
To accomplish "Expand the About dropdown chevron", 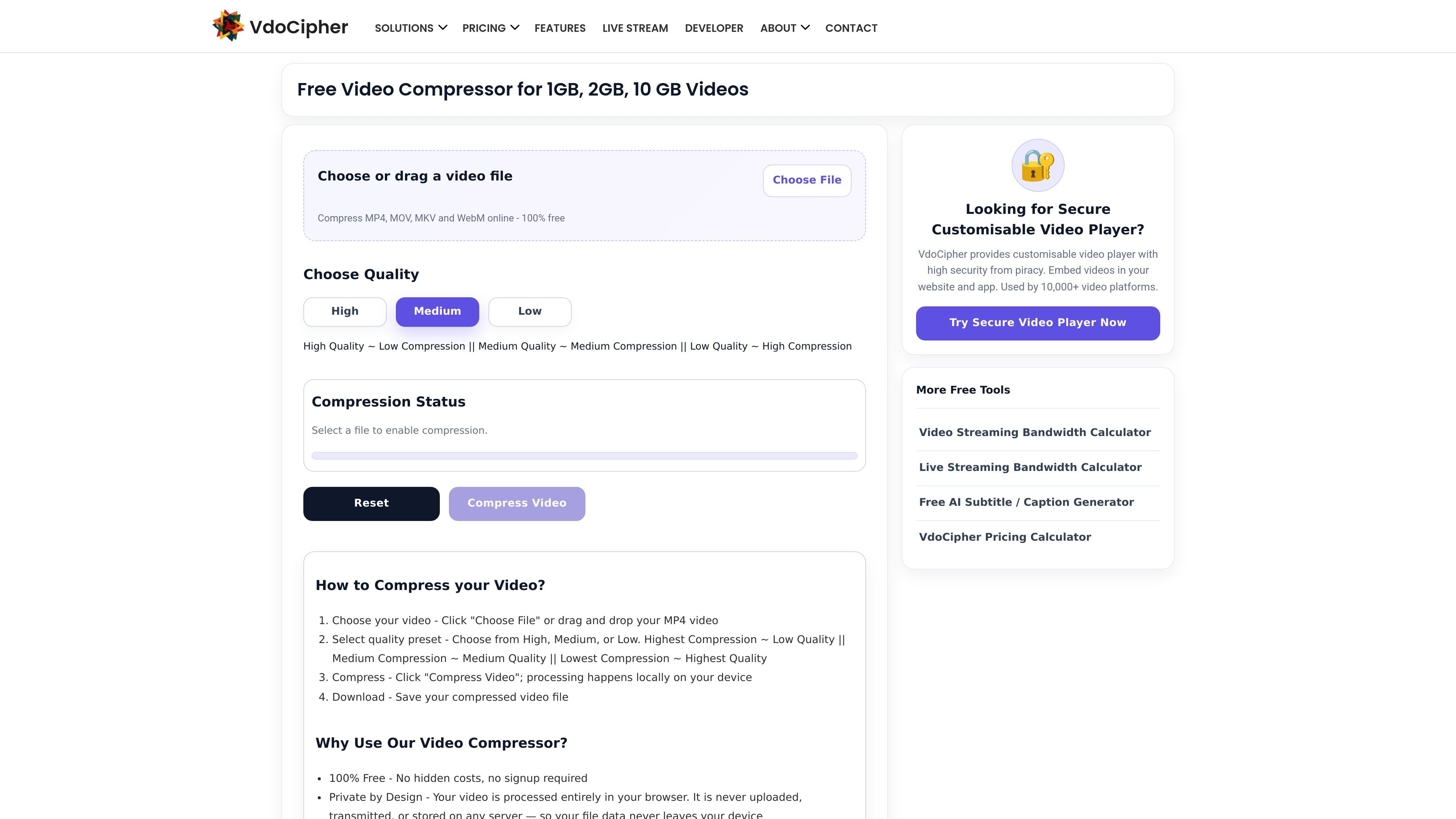I will (805, 27).
